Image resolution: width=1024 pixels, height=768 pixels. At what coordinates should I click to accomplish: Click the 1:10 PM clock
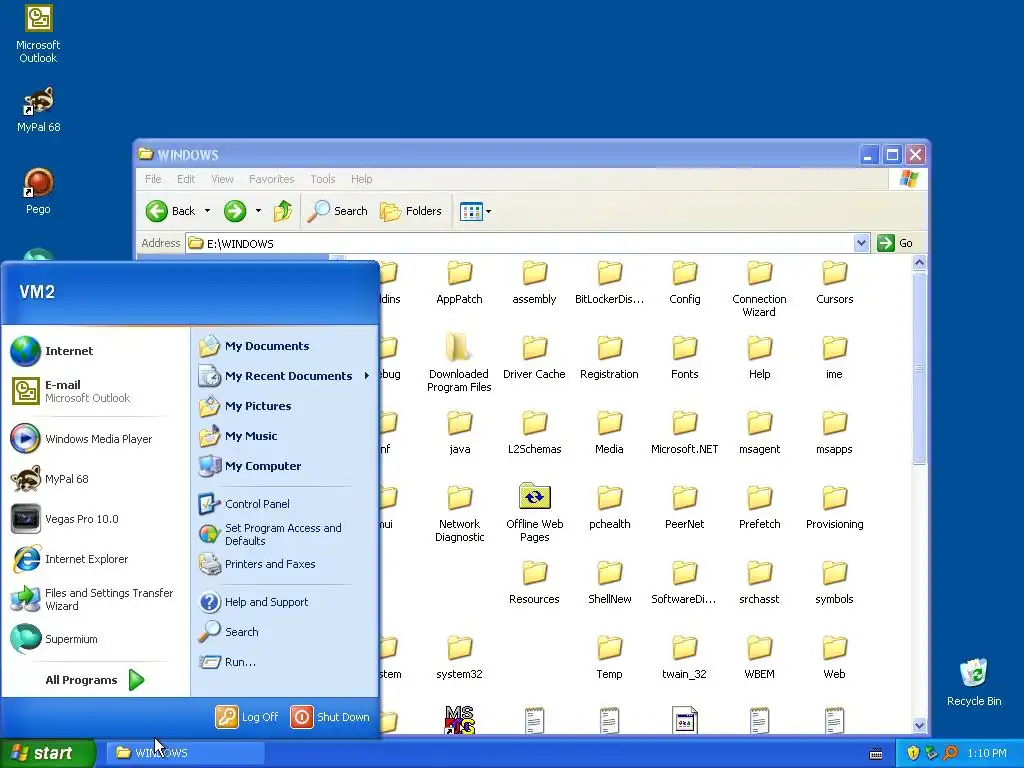pos(987,753)
